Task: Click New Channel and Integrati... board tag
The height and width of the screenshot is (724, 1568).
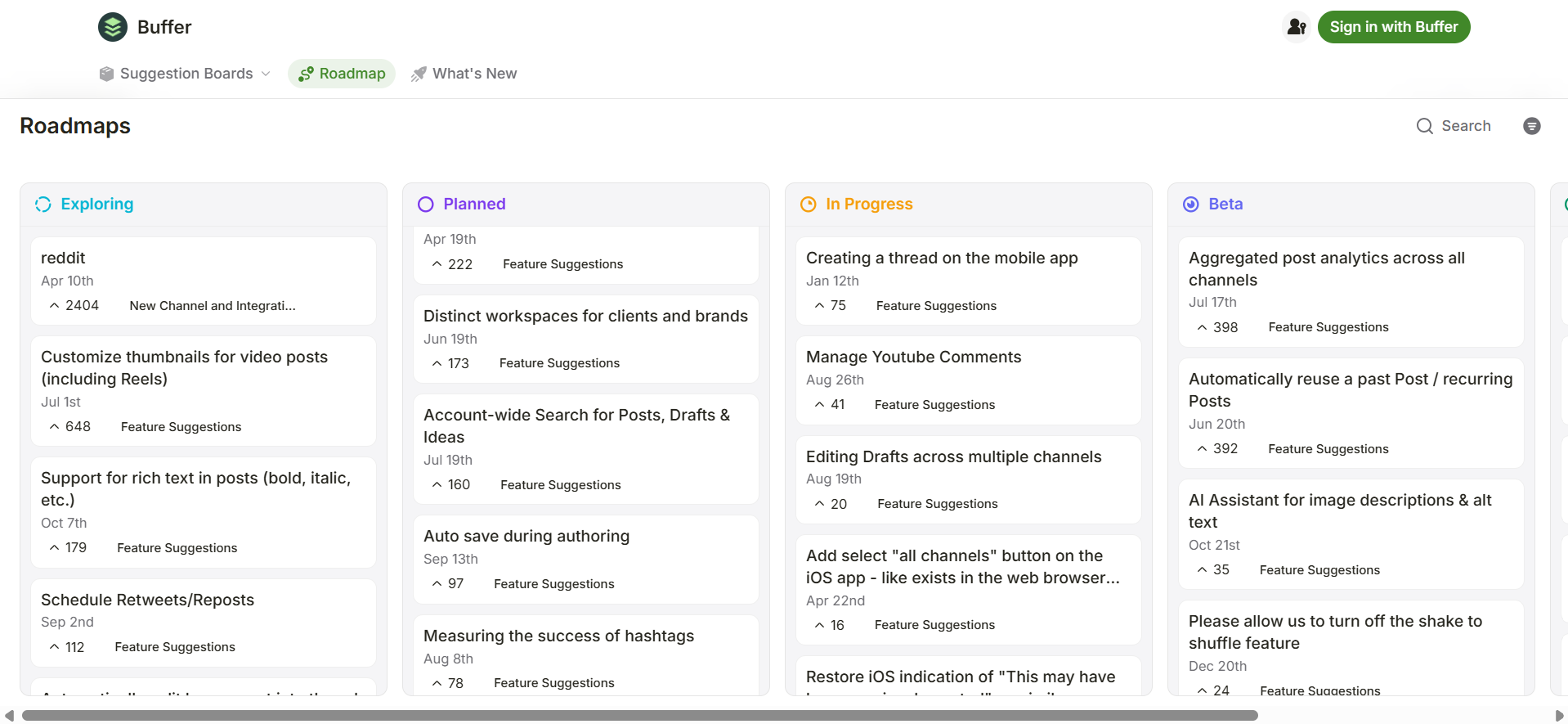Action: [x=213, y=305]
